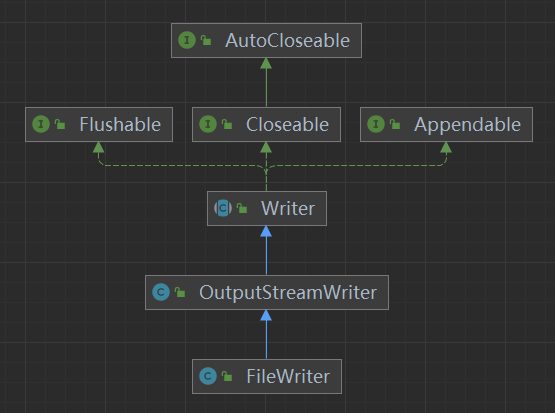Image resolution: width=555 pixels, height=413 pixels.
Task: Click the Writer abstract class icon
Action: tap(223, 208)
